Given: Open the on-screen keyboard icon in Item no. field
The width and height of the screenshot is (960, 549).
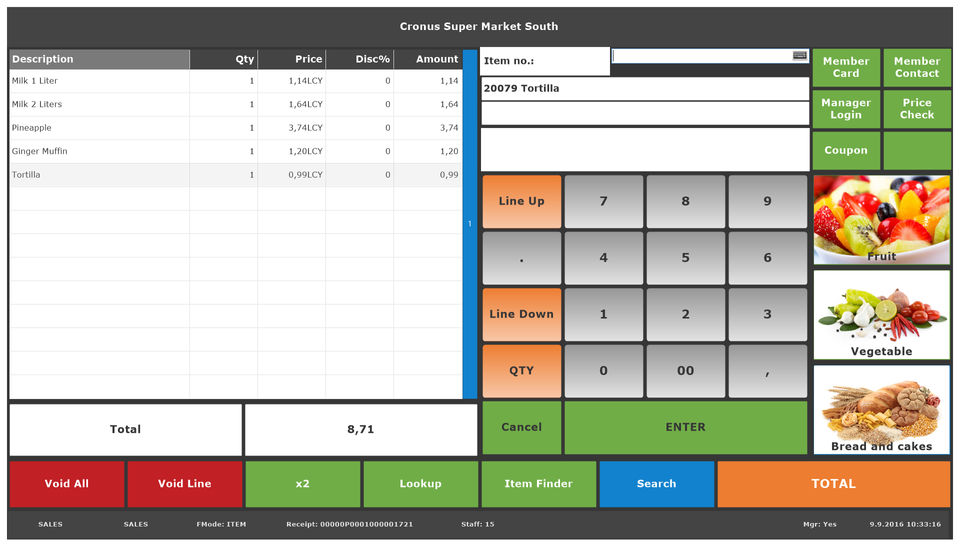Looking at the screenshot, I should pyautogui.click(x=799, y=56).
